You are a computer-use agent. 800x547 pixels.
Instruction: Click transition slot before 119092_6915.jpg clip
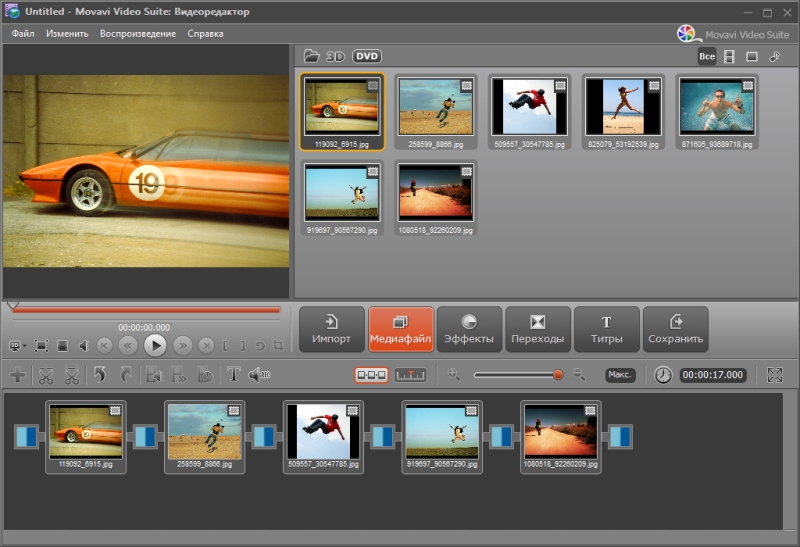tap(27, 437)
